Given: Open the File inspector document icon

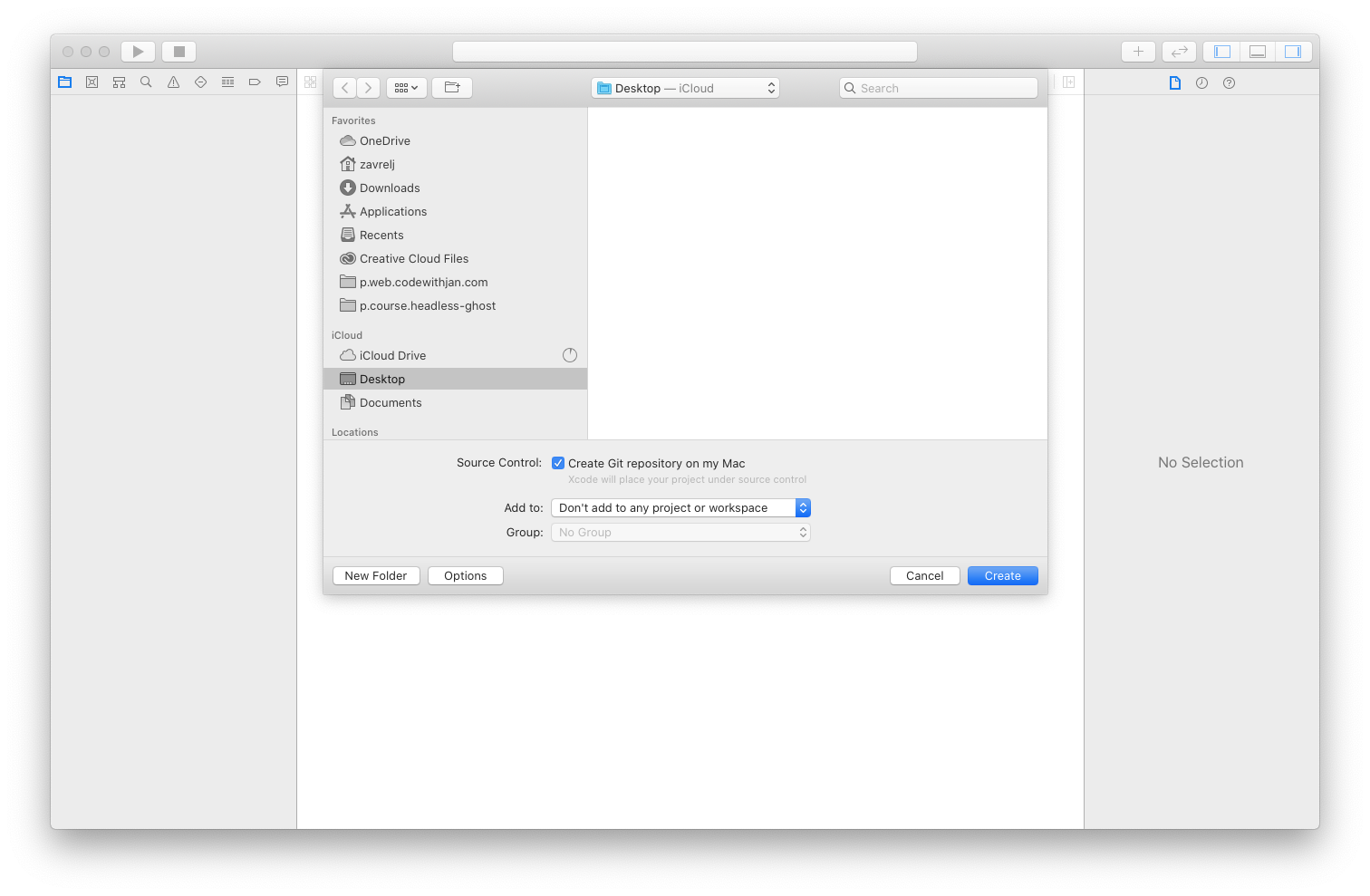Looking at the screenshot, I should point(1175,82).
